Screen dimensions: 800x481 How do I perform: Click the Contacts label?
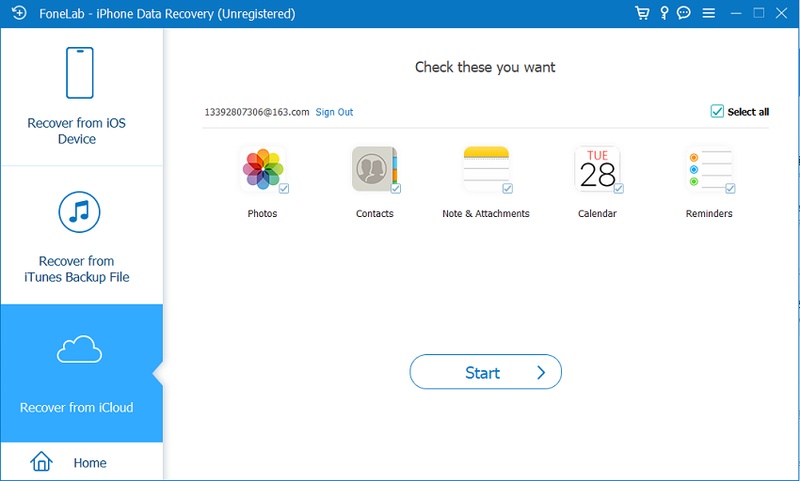point(374,214)
